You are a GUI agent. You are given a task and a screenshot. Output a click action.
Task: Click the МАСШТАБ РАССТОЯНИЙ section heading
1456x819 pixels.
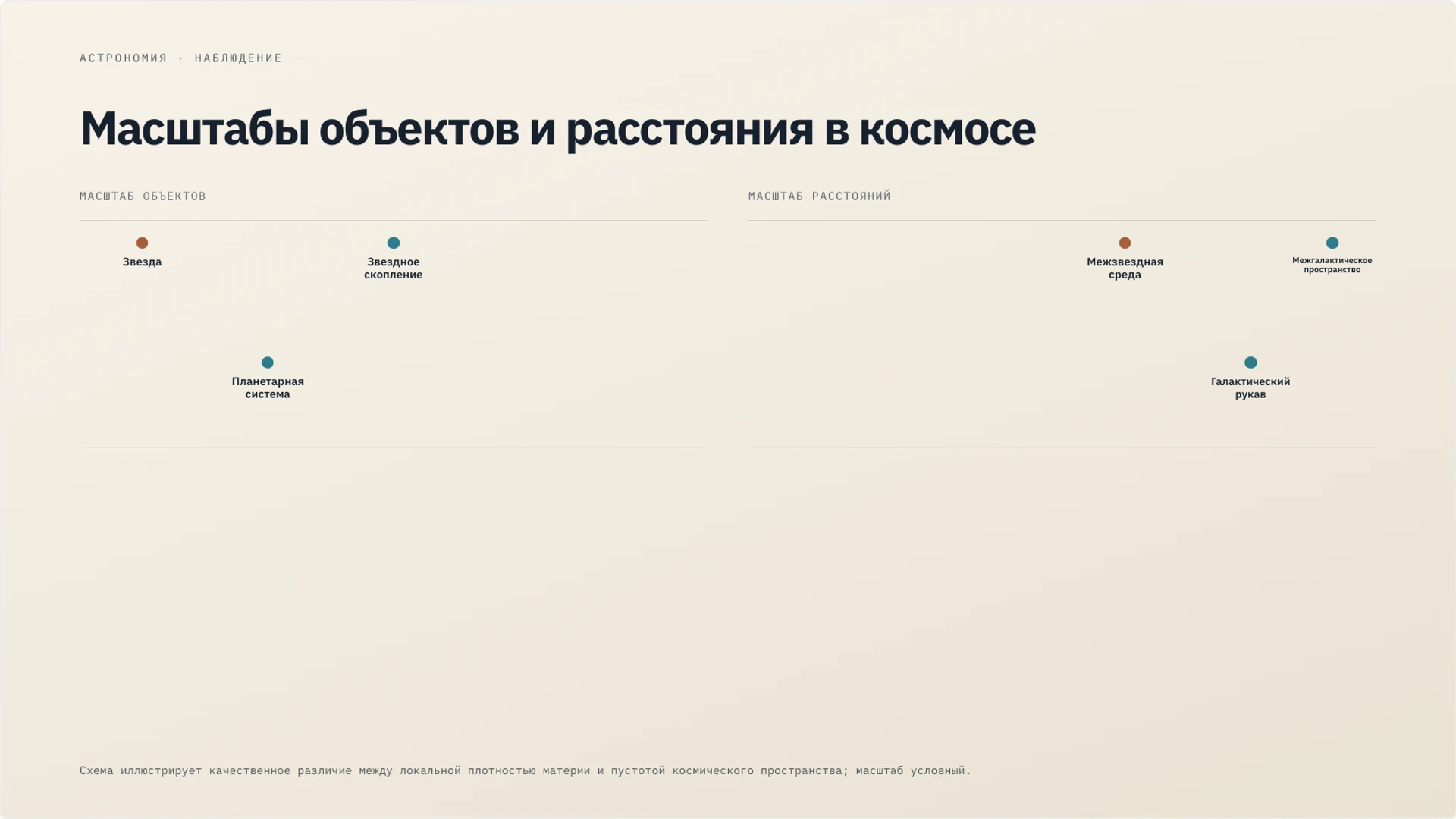(x=820, y=196)
